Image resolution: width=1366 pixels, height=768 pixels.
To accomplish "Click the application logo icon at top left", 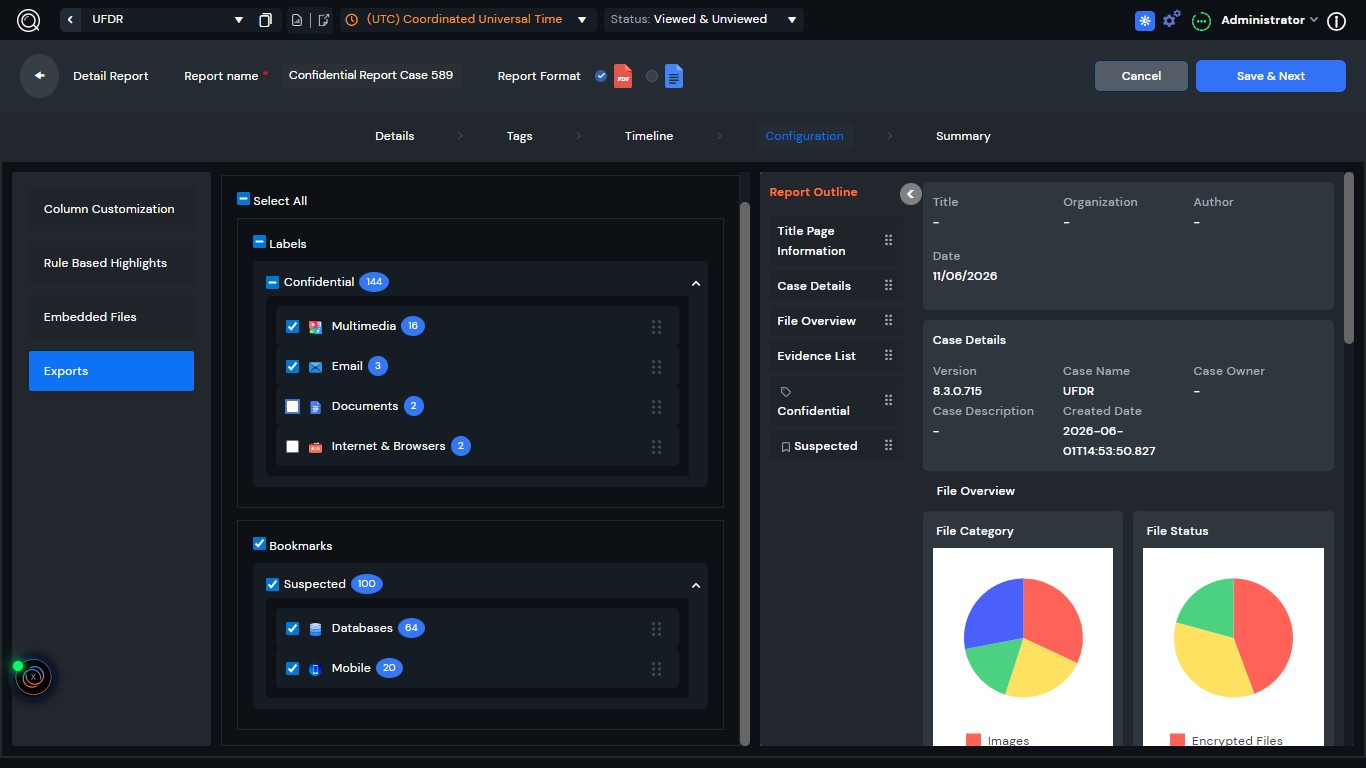I will coord(28,20).
